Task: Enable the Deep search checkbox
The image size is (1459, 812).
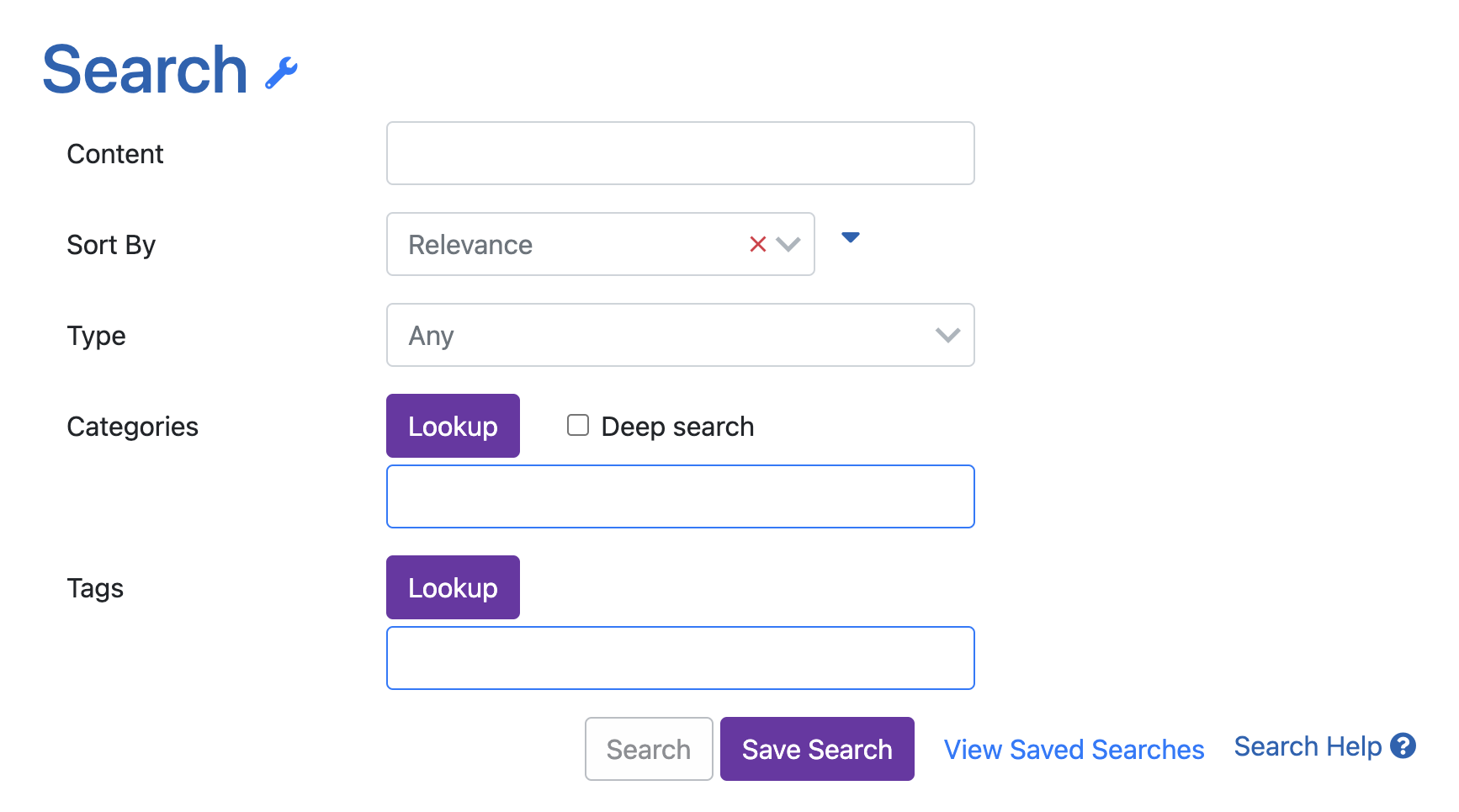Action: coord(578,425)
